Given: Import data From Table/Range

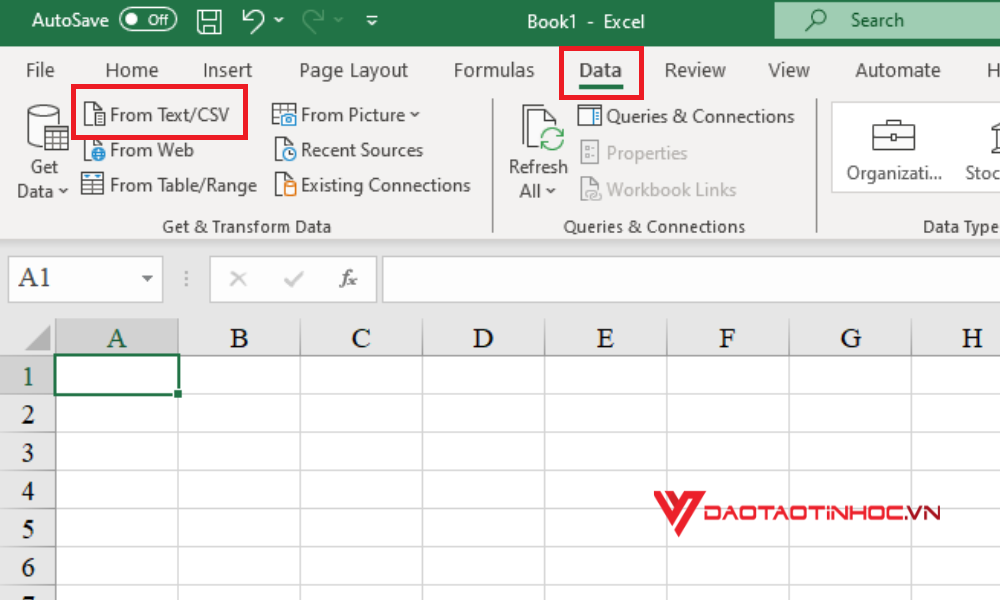Looking at the screenshot, I should click(x=168, y=185).
